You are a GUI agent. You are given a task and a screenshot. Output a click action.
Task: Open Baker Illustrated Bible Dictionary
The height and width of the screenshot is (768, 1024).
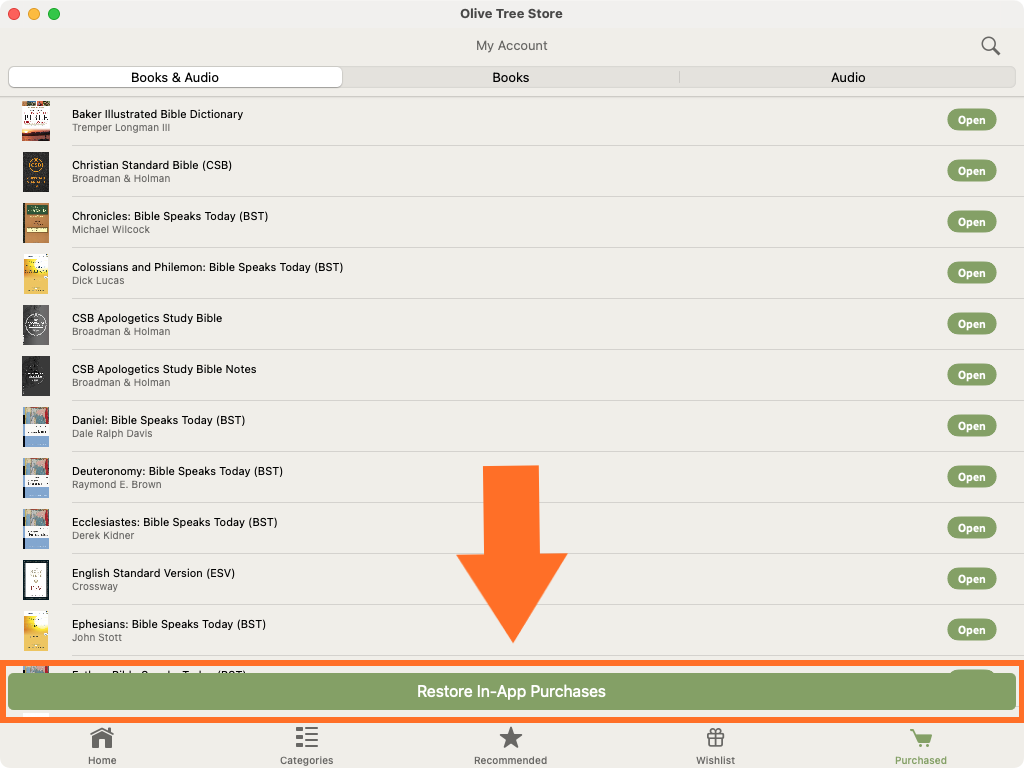point(971,120)
